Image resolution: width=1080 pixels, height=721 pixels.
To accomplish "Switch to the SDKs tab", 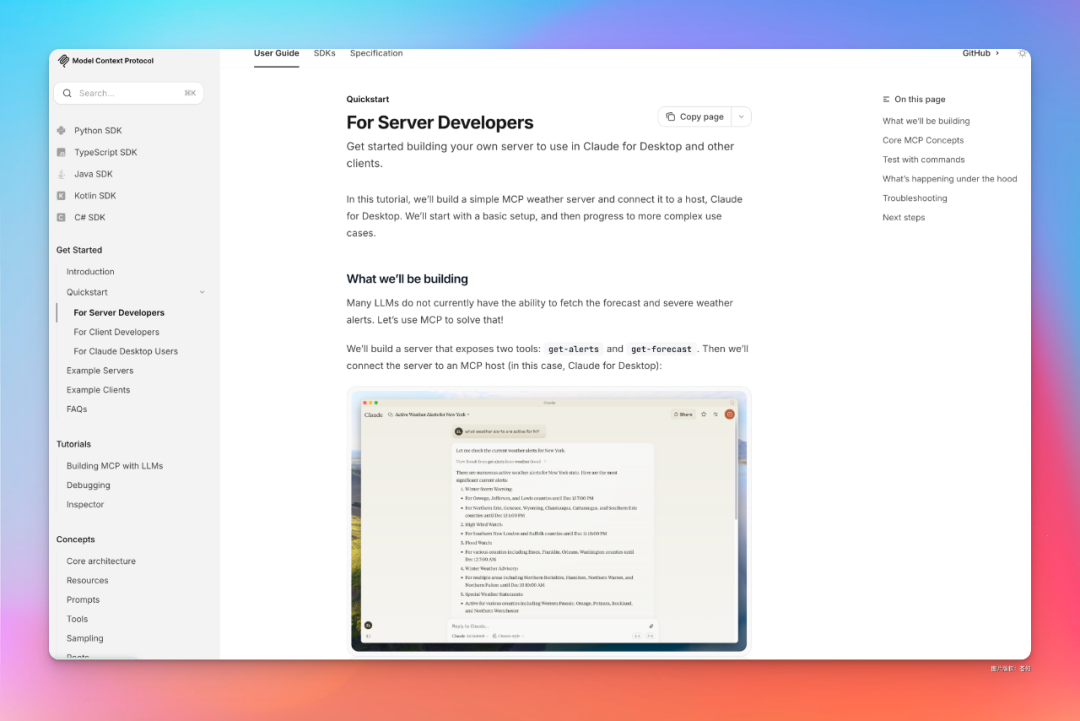I will (x=324, y=53).
